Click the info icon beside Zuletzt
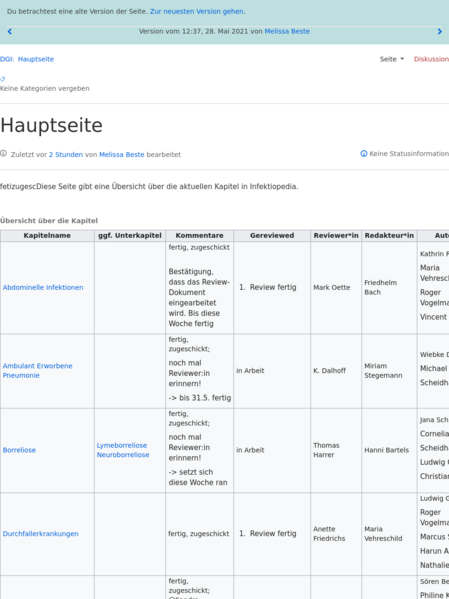The width and height of the screenshot is (449, 599). [x=3, y=154]
